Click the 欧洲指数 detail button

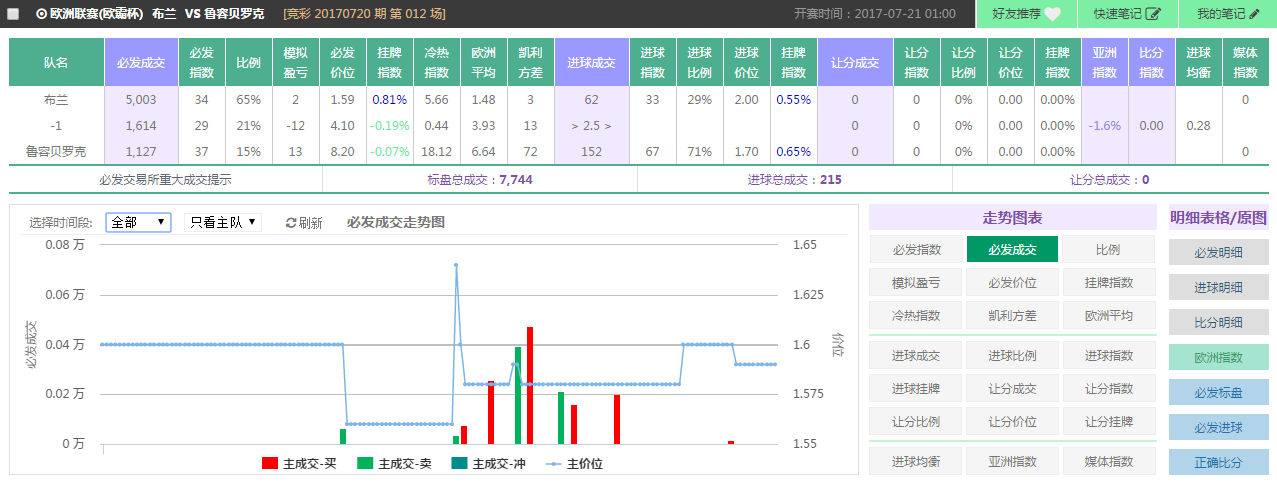1218,358
